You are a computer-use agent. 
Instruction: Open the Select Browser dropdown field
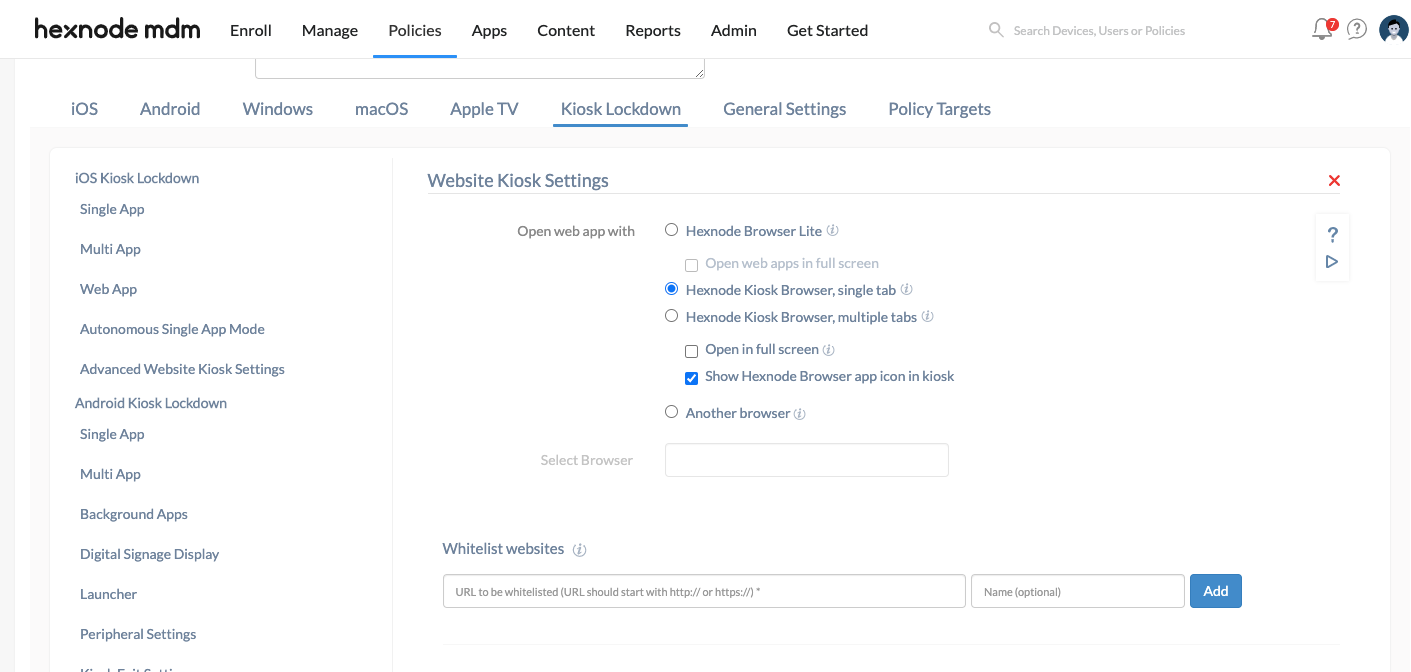[x=807, y=460]
